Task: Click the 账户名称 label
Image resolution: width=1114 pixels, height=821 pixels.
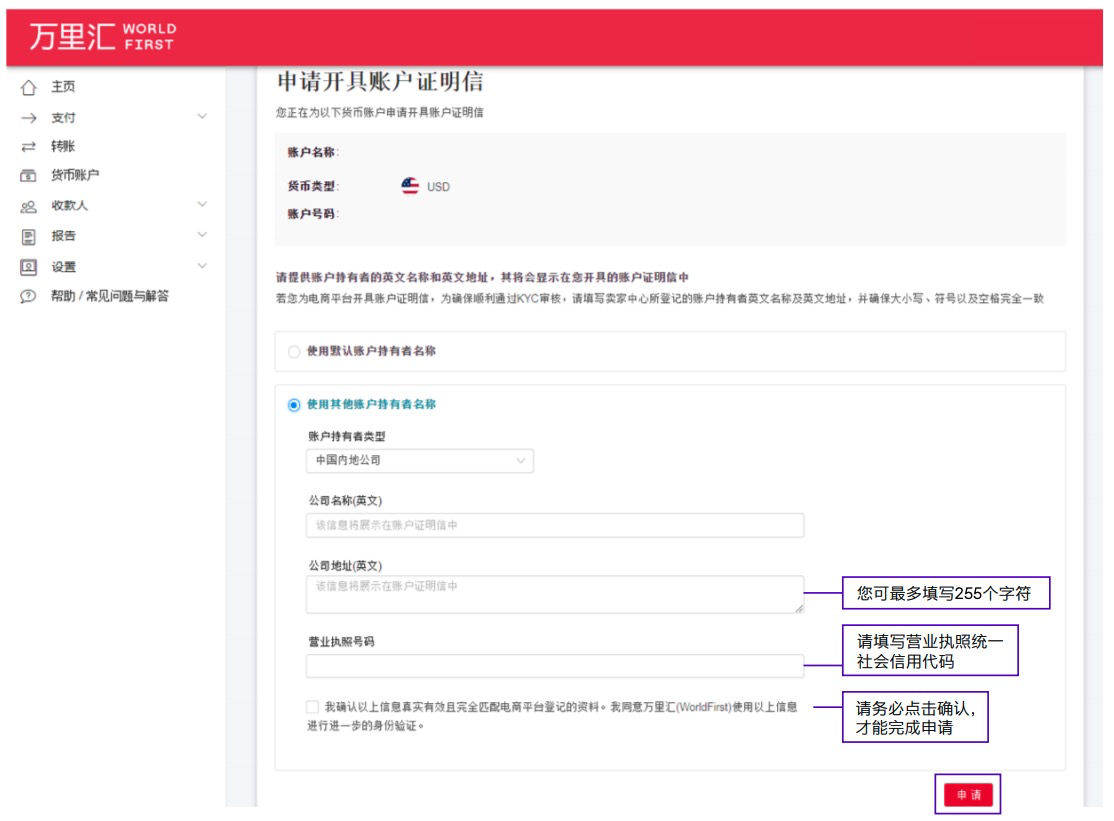Action: coord(313,152)
